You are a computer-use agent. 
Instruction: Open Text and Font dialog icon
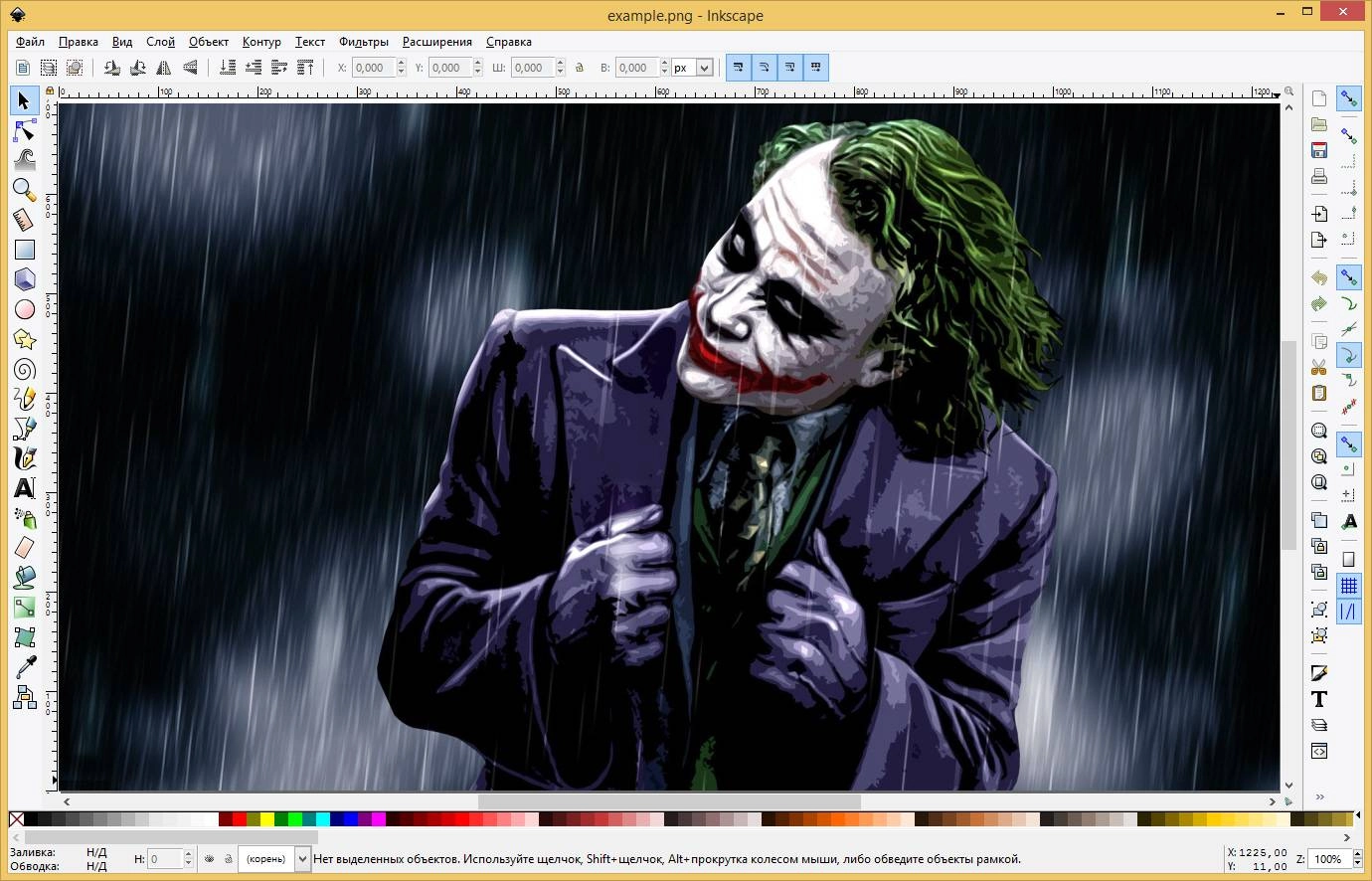[1319, 699]
